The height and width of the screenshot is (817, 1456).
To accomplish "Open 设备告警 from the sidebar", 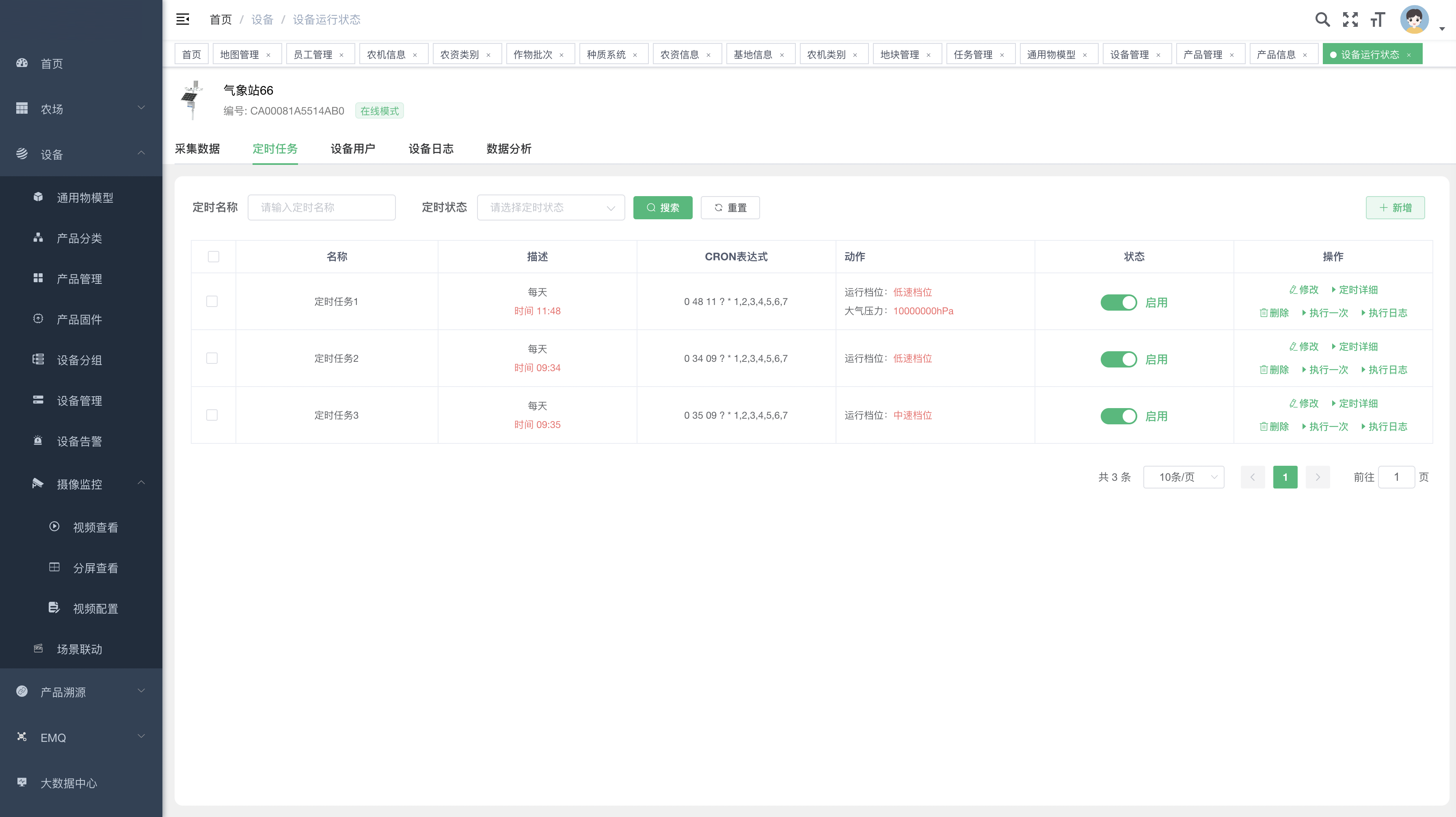I will point(79,441).
